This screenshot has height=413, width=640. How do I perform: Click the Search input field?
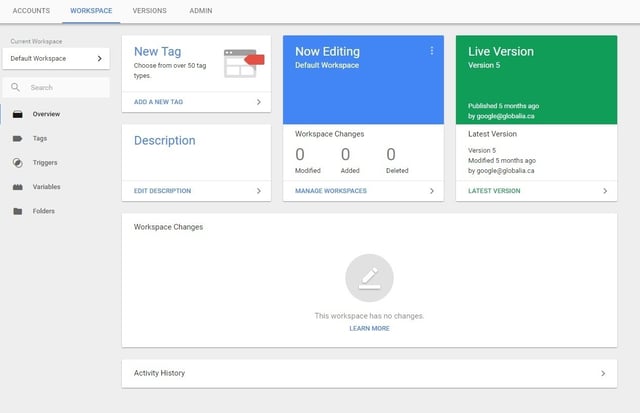tap(56, 87)
